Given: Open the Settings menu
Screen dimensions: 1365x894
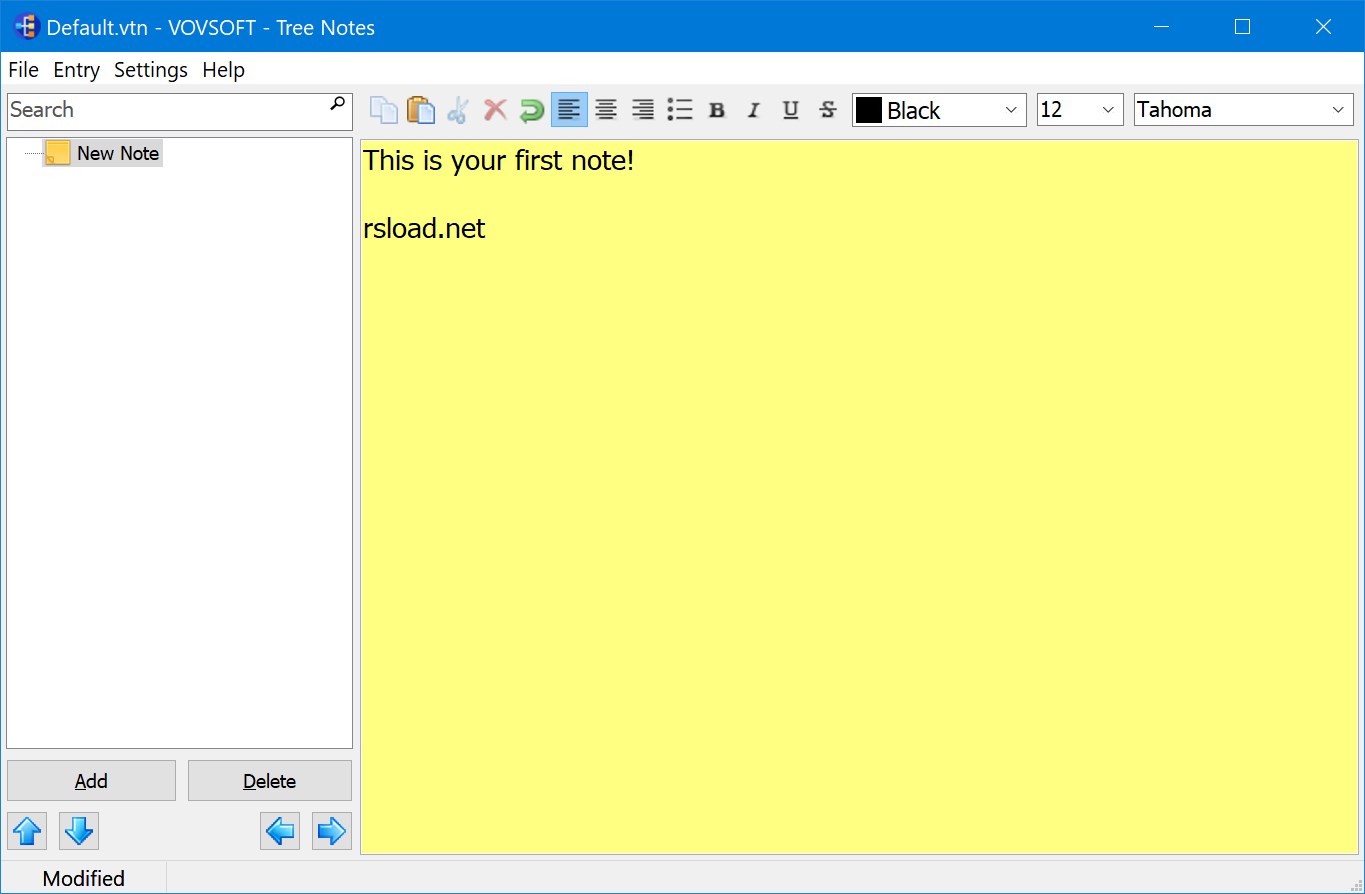Looking at the screenshot, I should [151, 70].
